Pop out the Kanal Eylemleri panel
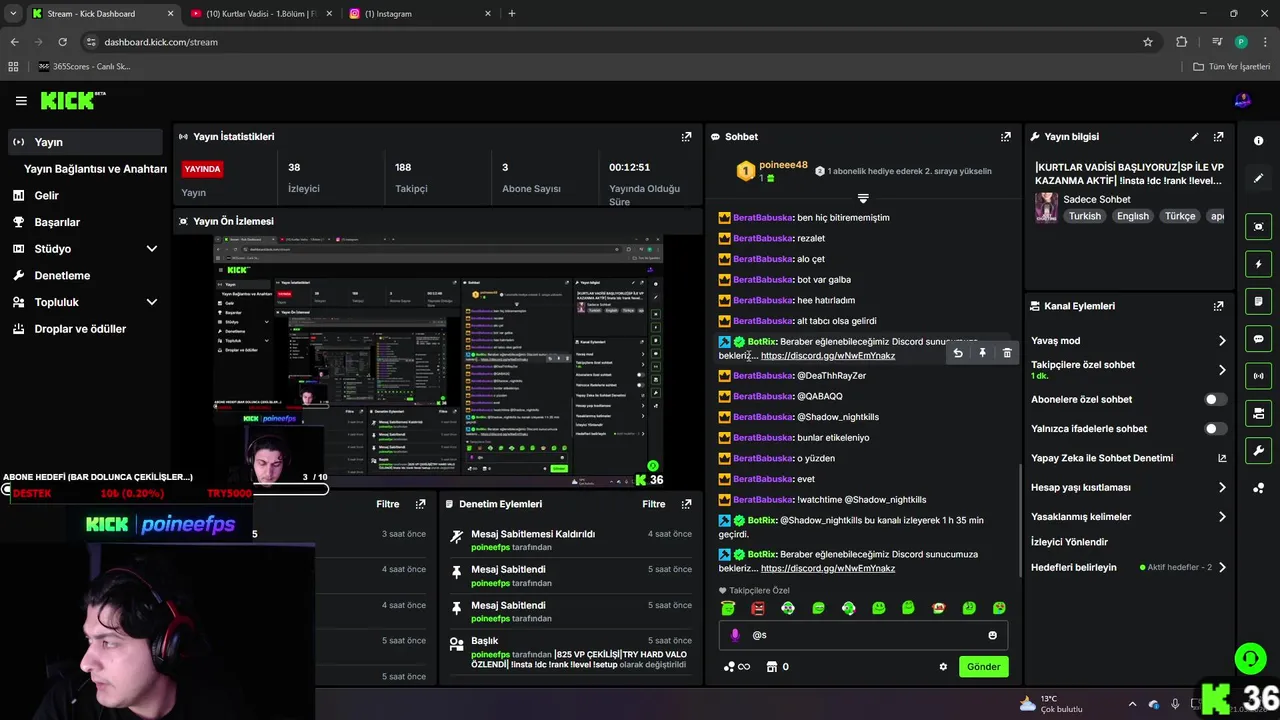Screen dimensions: 1280x720 pos(1218,306)
